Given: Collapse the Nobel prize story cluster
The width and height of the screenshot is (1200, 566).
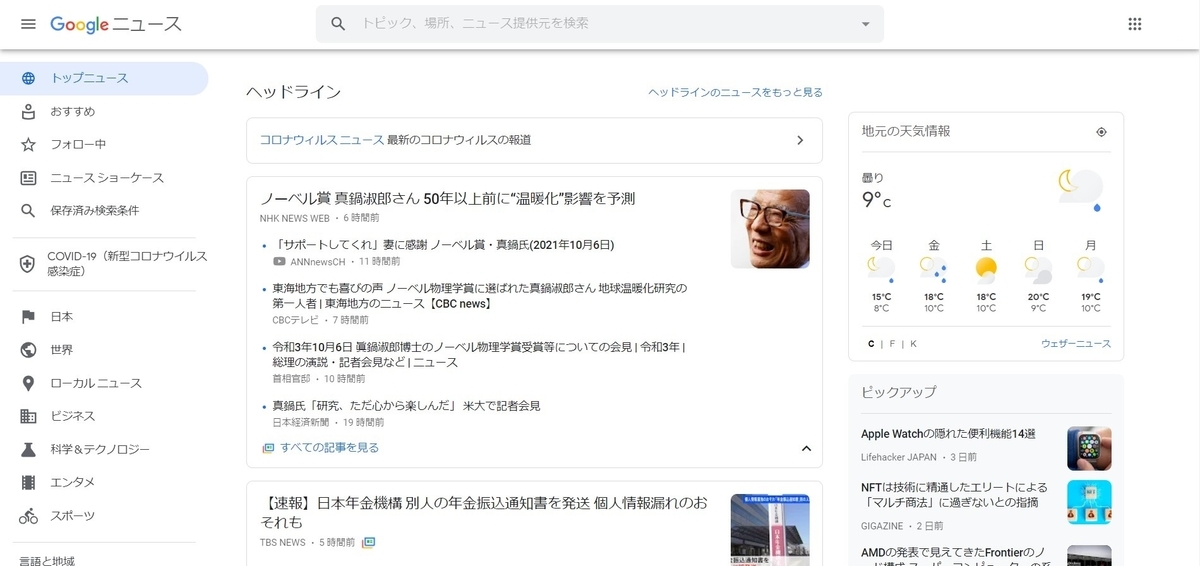Looking at the screenshot, I should pyautogui.click(x=806, y=448).
